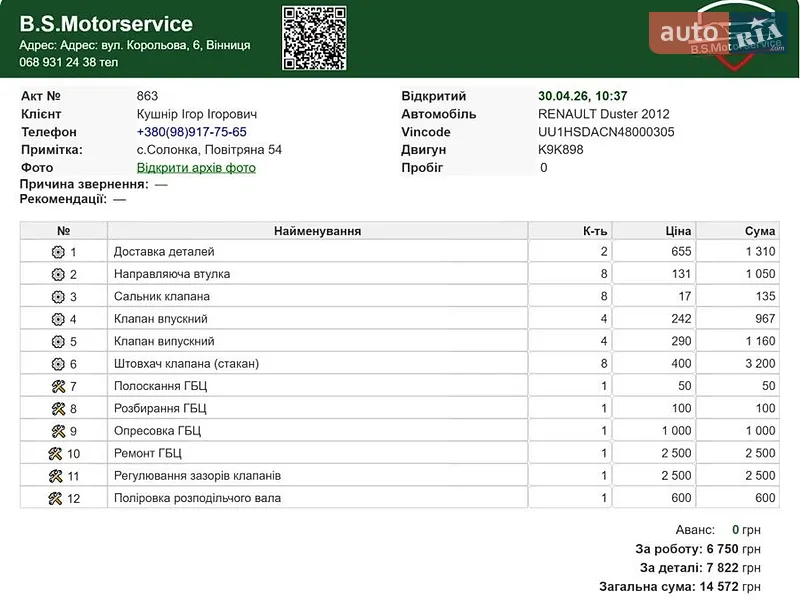Click gear icon on Сальник клапана row

point(58,297)
